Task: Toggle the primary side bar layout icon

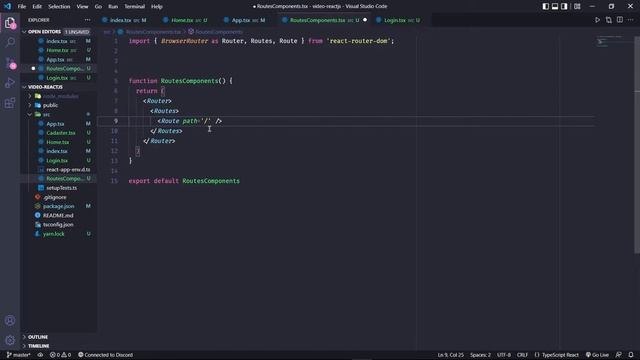Action: click(546, 6)
